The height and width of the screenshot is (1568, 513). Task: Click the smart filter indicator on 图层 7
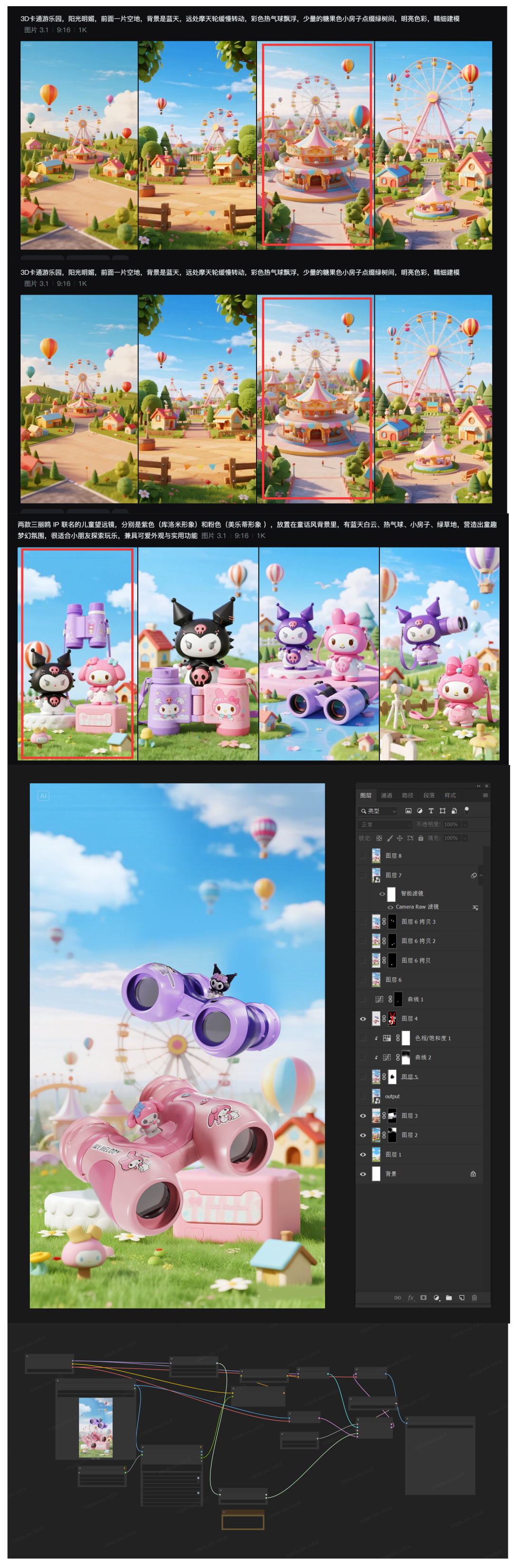474,875
